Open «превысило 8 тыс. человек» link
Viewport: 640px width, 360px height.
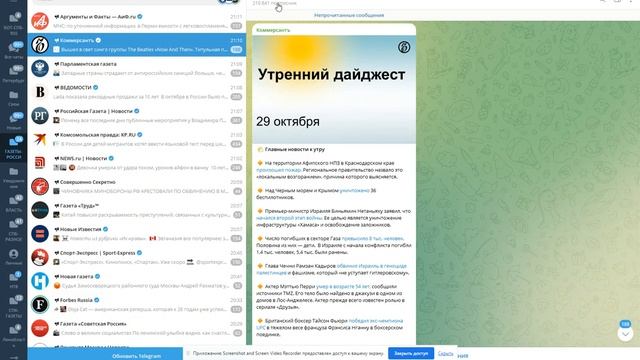372,238
